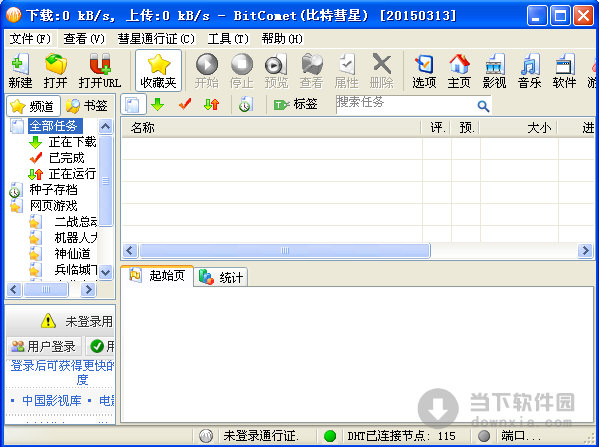
Task: Click the torrent archive clock icon in task toolbar
Action: pyautogui.click(x=246, y=104)
